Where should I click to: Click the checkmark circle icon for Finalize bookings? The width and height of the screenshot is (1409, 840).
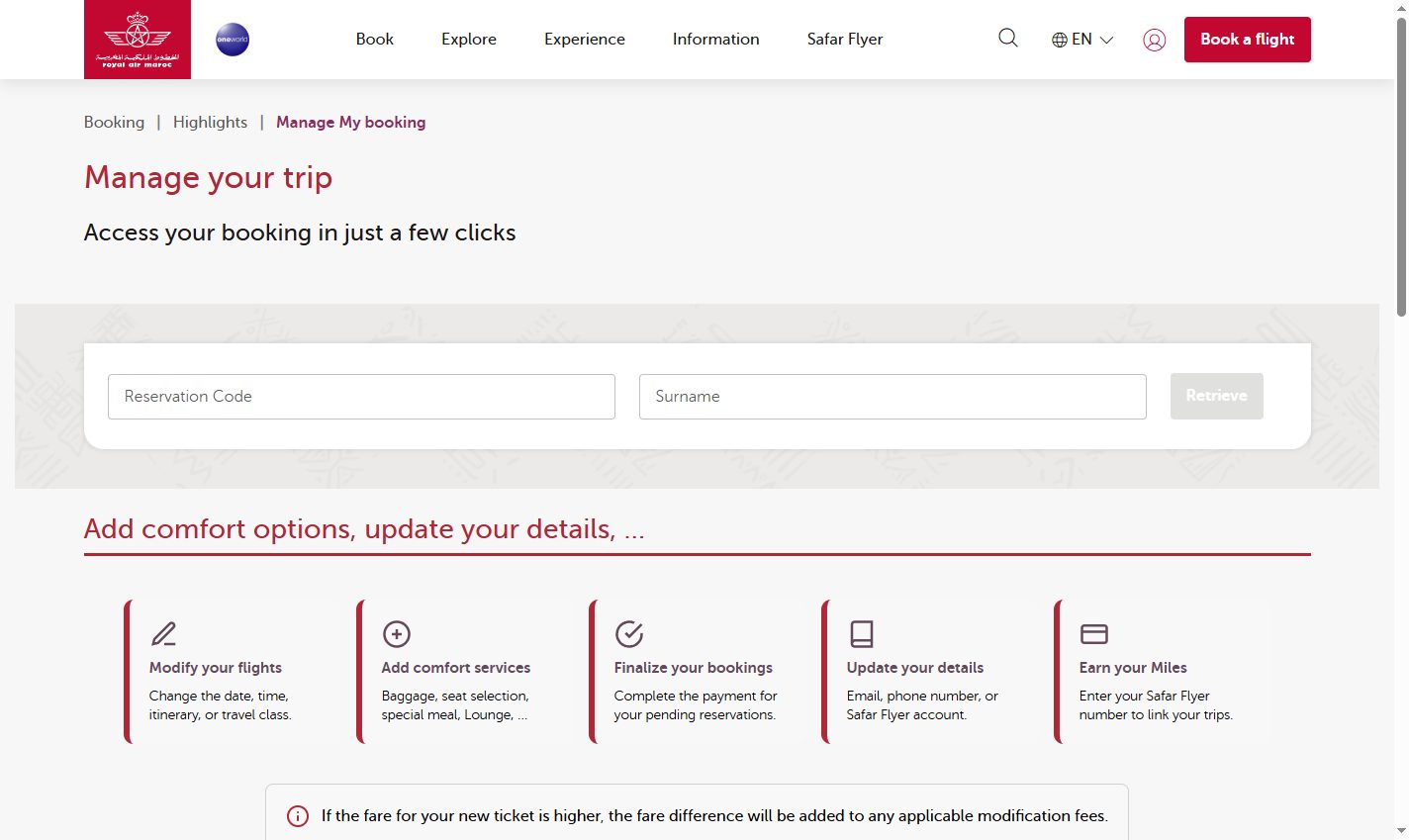pyautogui.click(x=629, y=633)
